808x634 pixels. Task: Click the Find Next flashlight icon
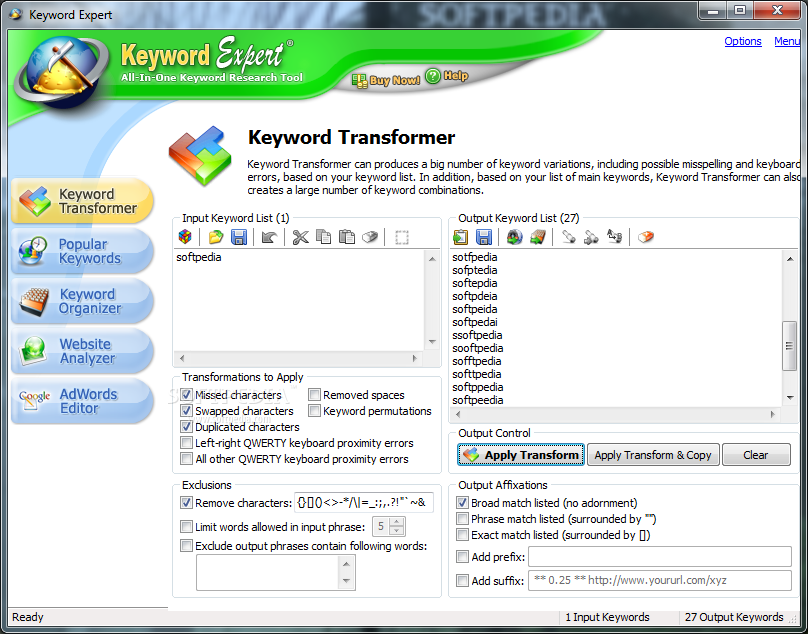coord(592,237)
